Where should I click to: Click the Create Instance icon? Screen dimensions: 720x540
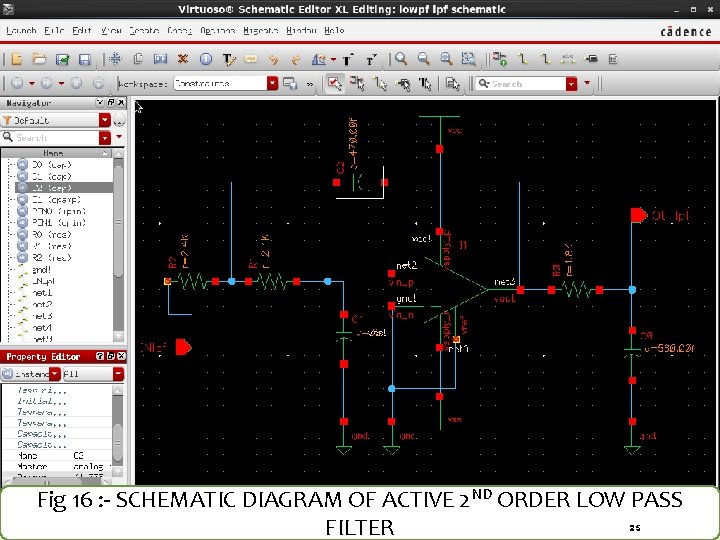[x=500, y=58]
